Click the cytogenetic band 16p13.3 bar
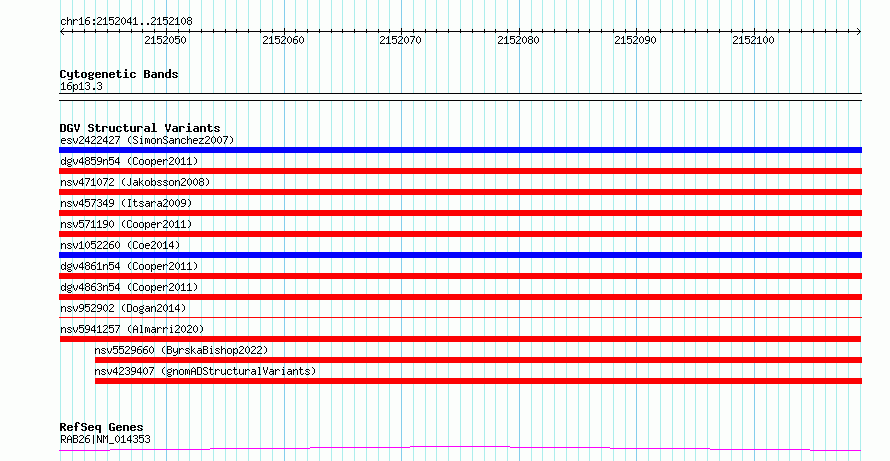Viewport: 890px width, 461px height. (x=460, y=97)
